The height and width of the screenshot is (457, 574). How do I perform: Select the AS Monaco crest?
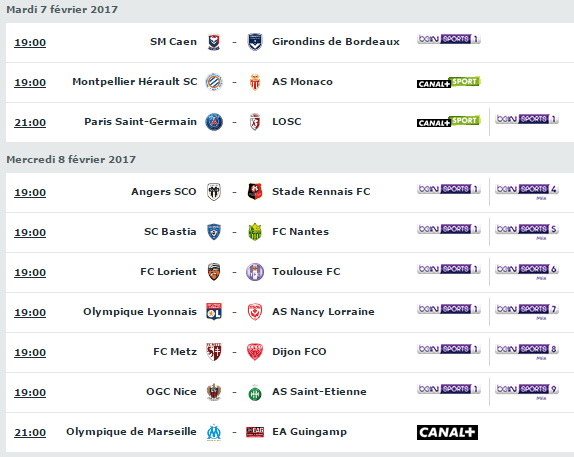pos(255,82)
